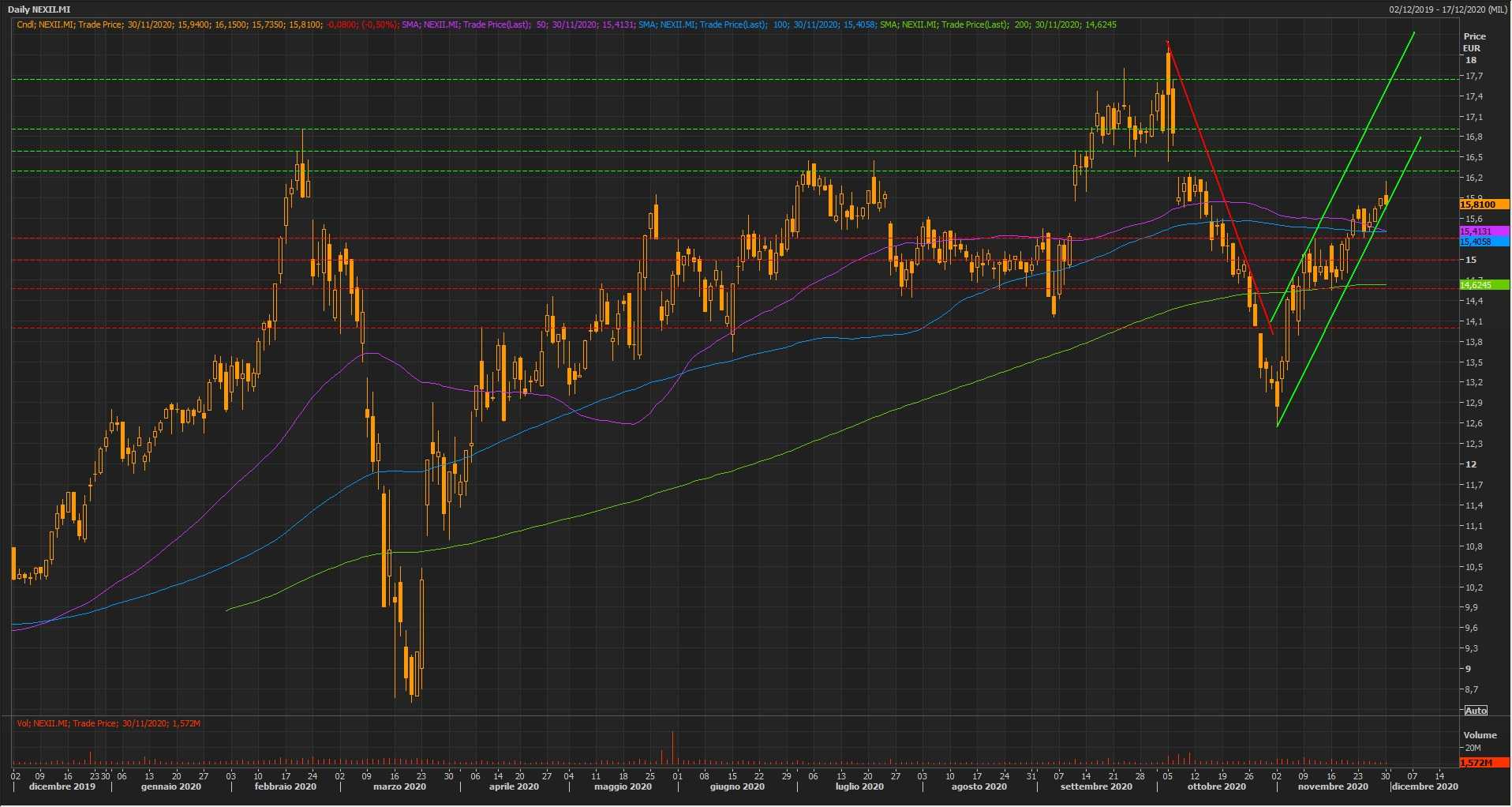Click the Daily NEXII.MI chart title
The height and width of the screenshot is (807, 1512).
(39, 9)
